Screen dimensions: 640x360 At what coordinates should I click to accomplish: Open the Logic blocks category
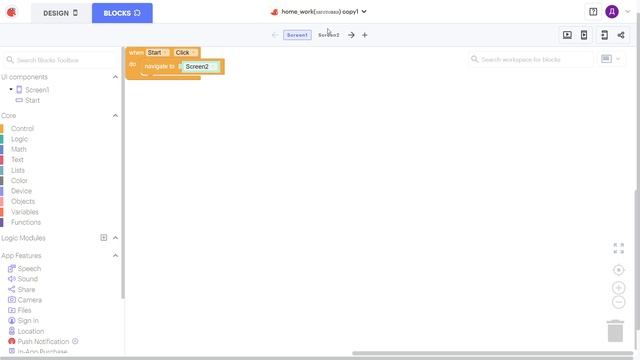[19, 139]
